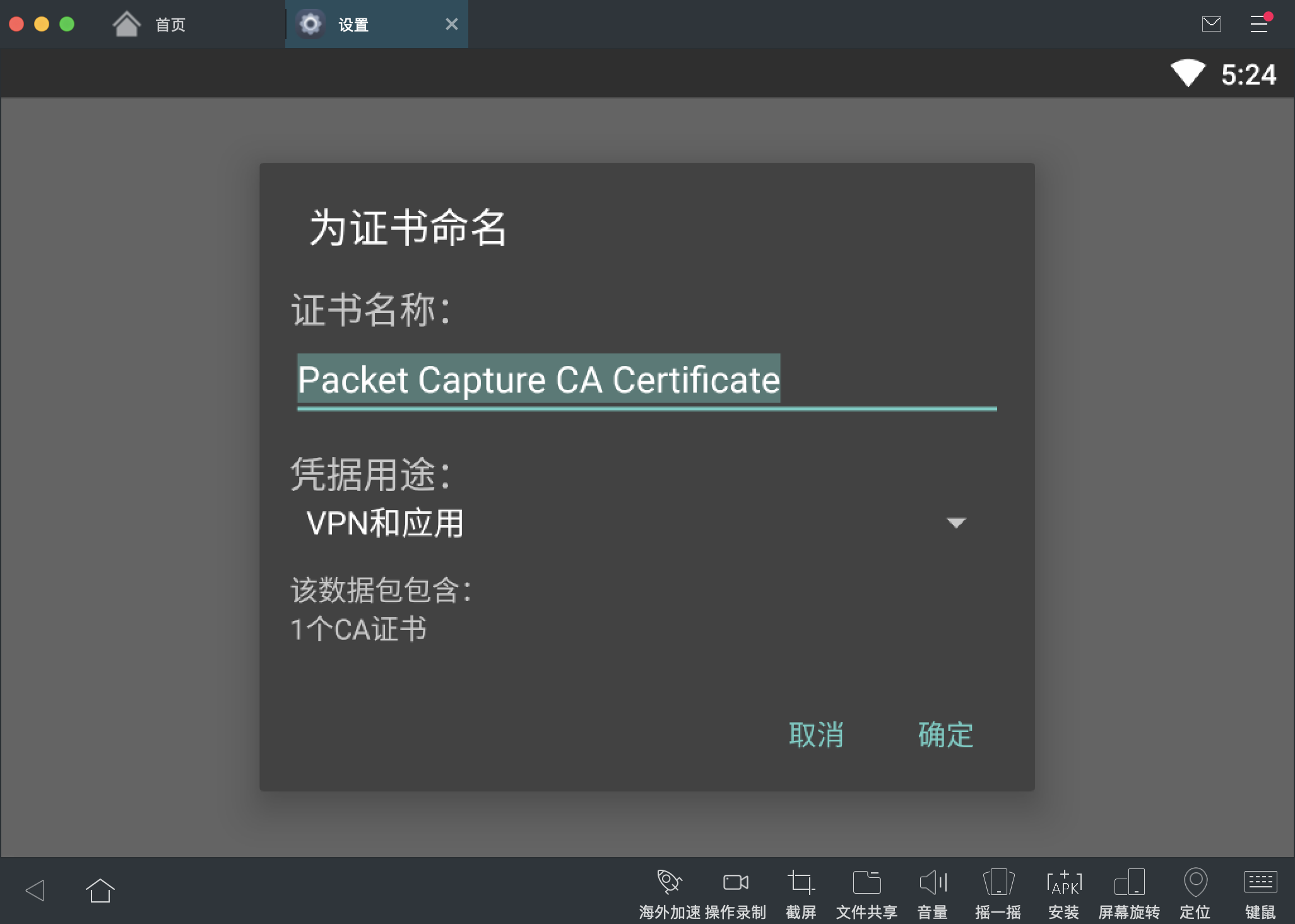This screenshot has width=1295, height=924.
Task: Click 取消 to cancel naming certificate
Action: 816,735
